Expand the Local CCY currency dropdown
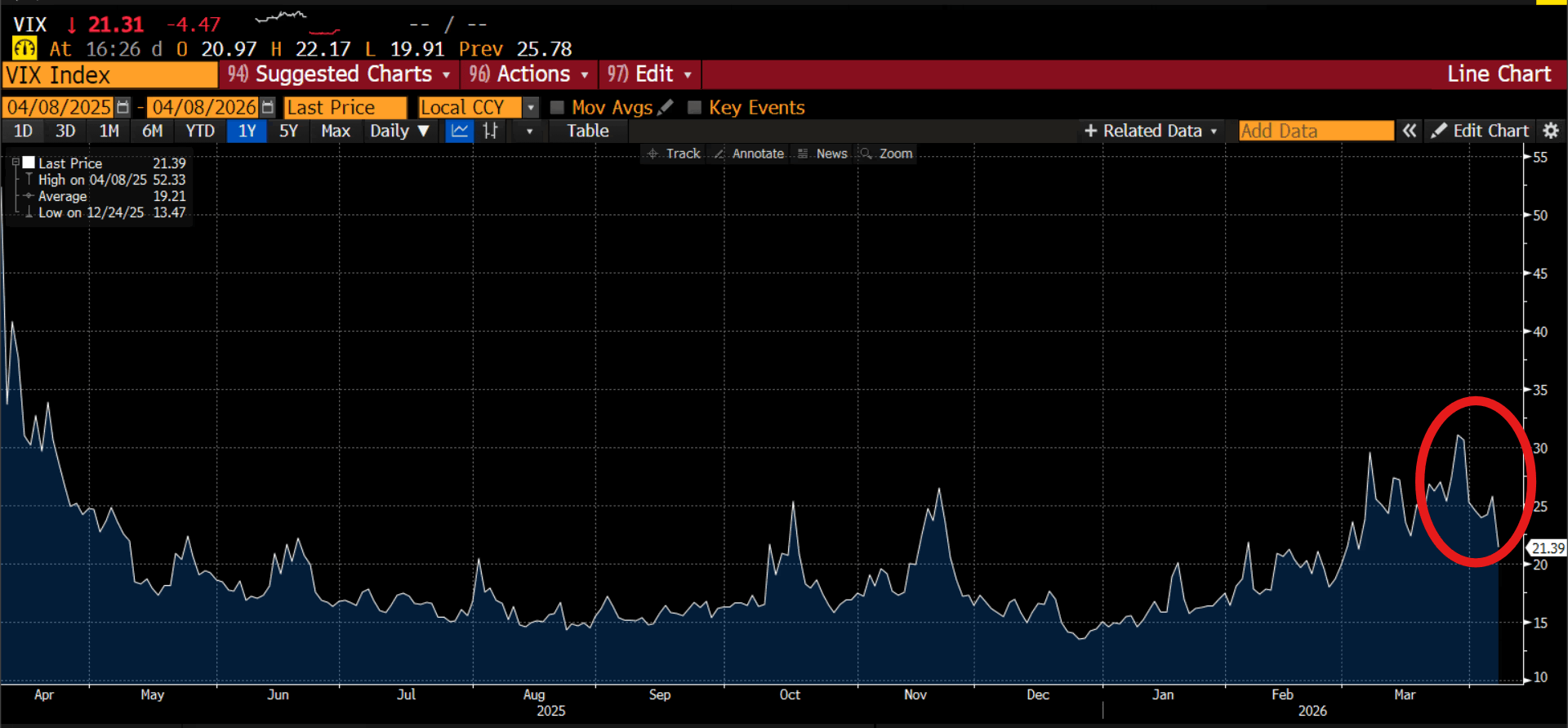The height and width of the screenshot is (728, 1568). click(x=531, y=107)
